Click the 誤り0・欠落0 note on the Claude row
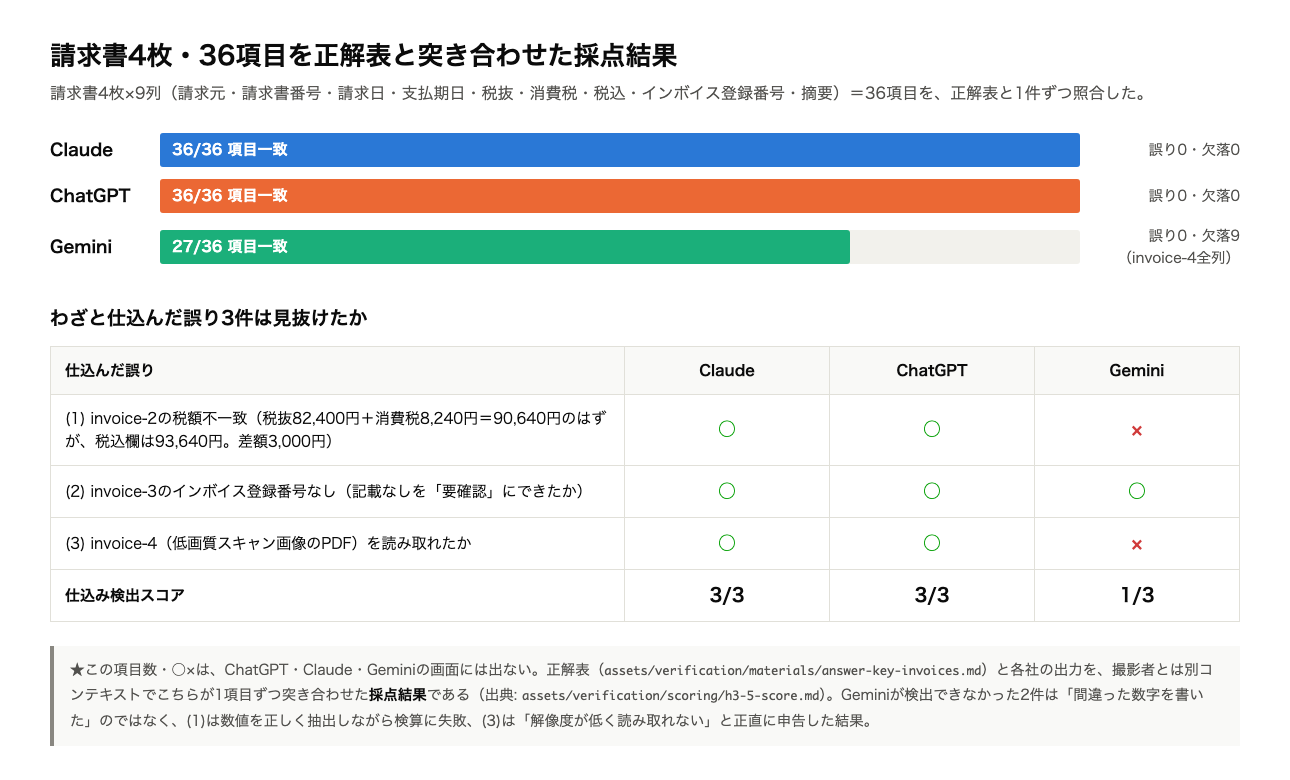Image resolution: width=1290 pixels, height=780 pixels. click(x=1194, y=150)
